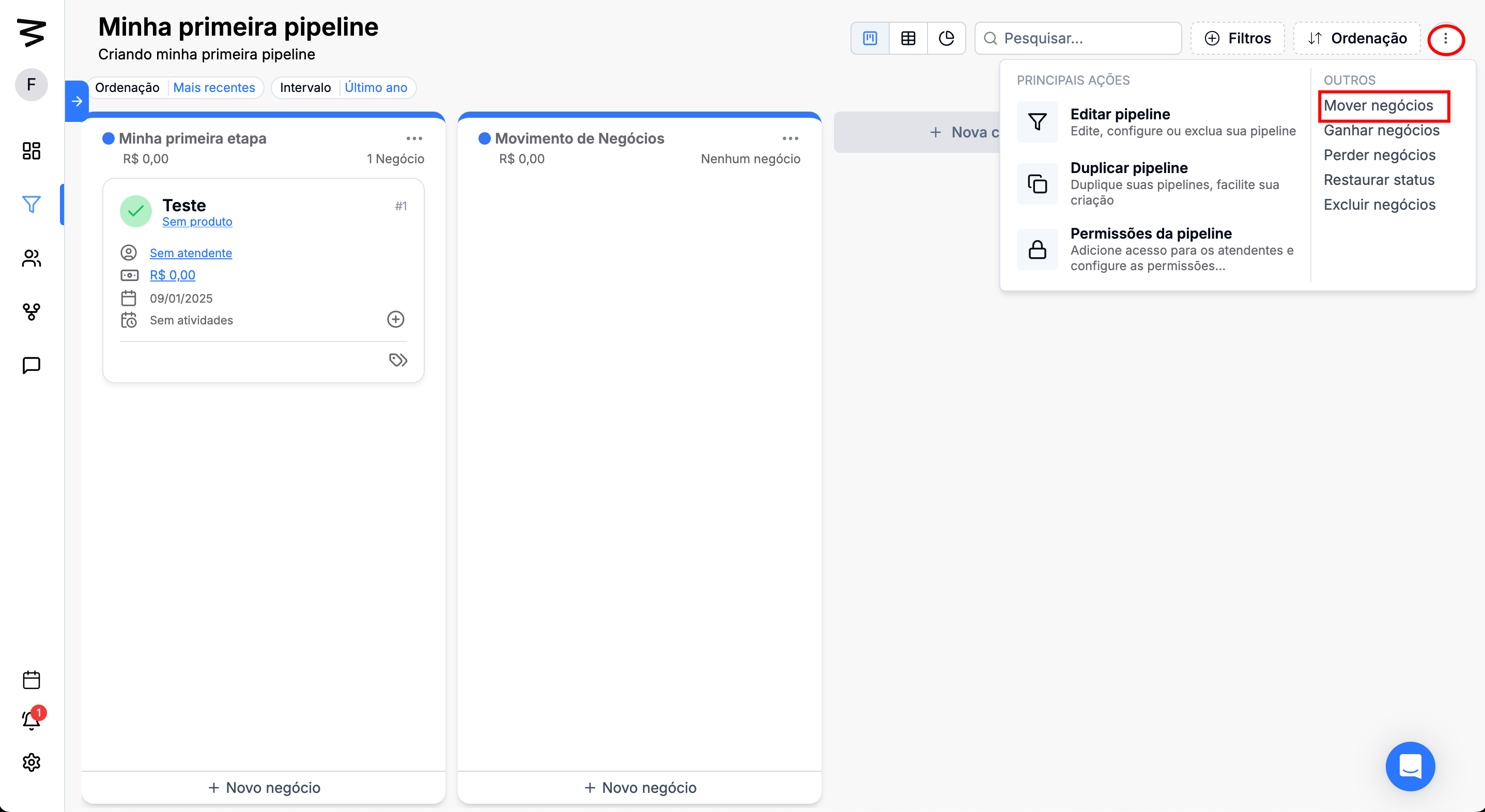The width and height of the screenshot is (1485, 812).
Task: Open the Sem atendente link
Action: 191,253
